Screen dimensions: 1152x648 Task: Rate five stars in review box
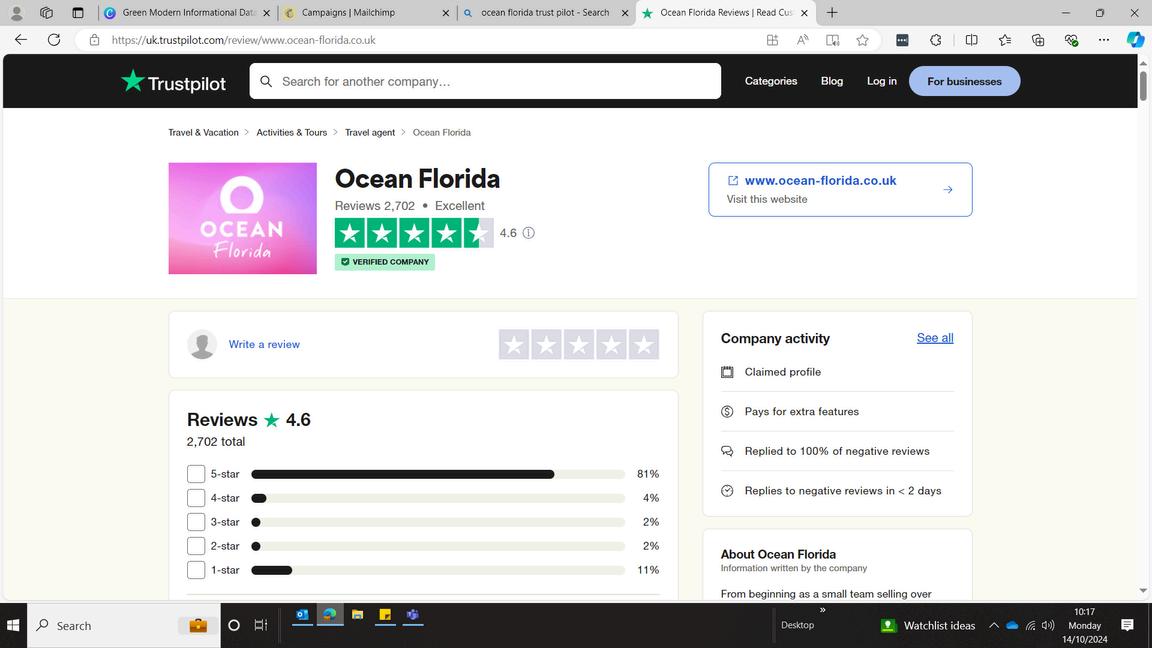(644, 345)
